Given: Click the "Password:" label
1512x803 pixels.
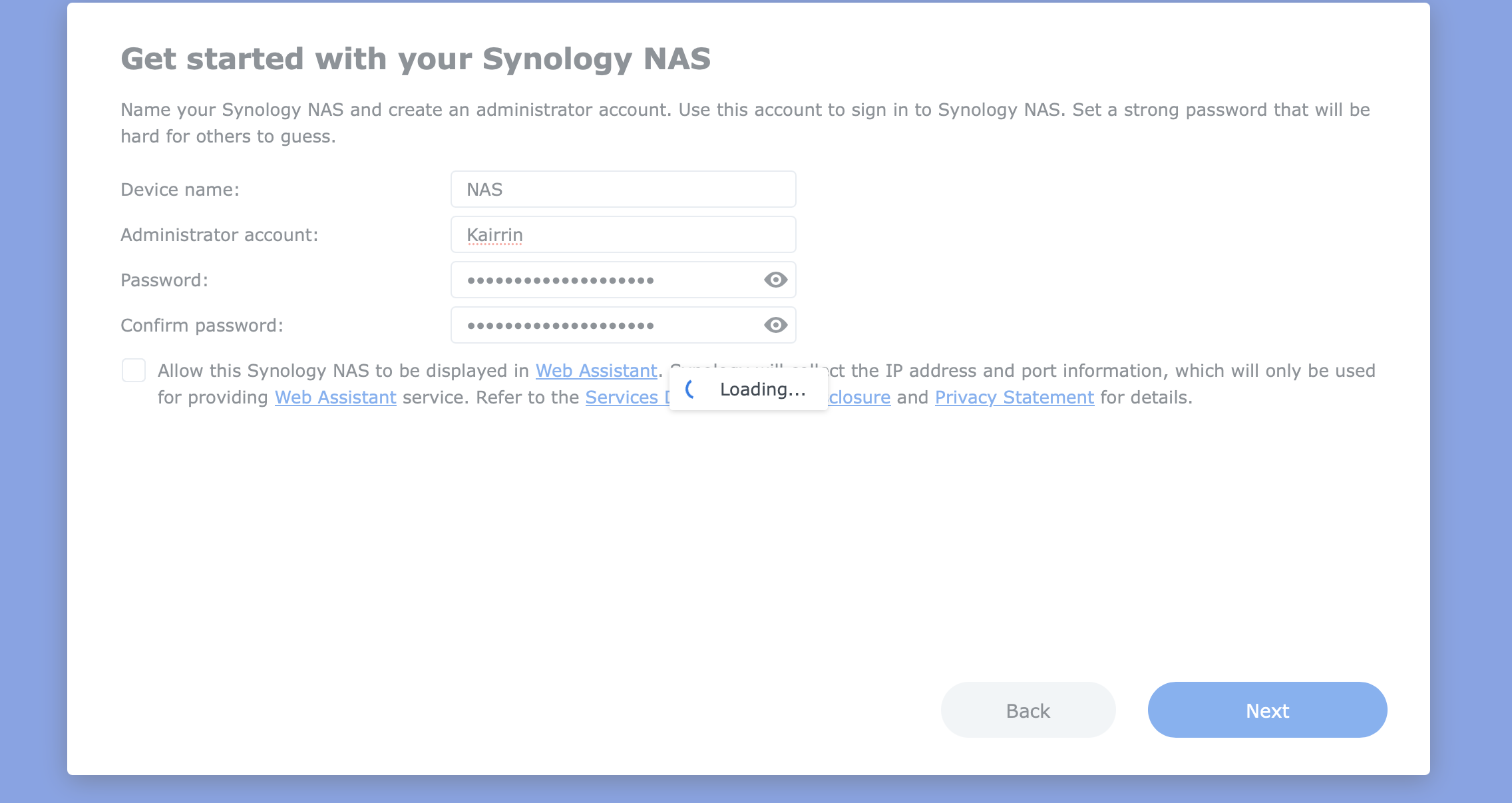Looking at the screenshot, I should tap(164, 280).
